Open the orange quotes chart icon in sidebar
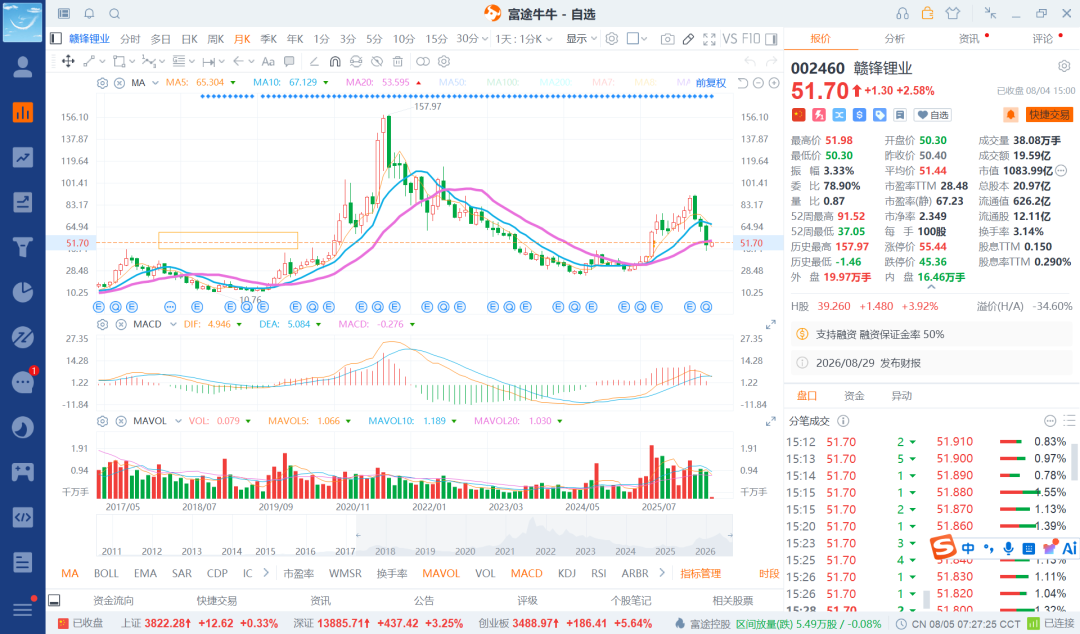This screenshot has width=1080, height=634. 23,112
